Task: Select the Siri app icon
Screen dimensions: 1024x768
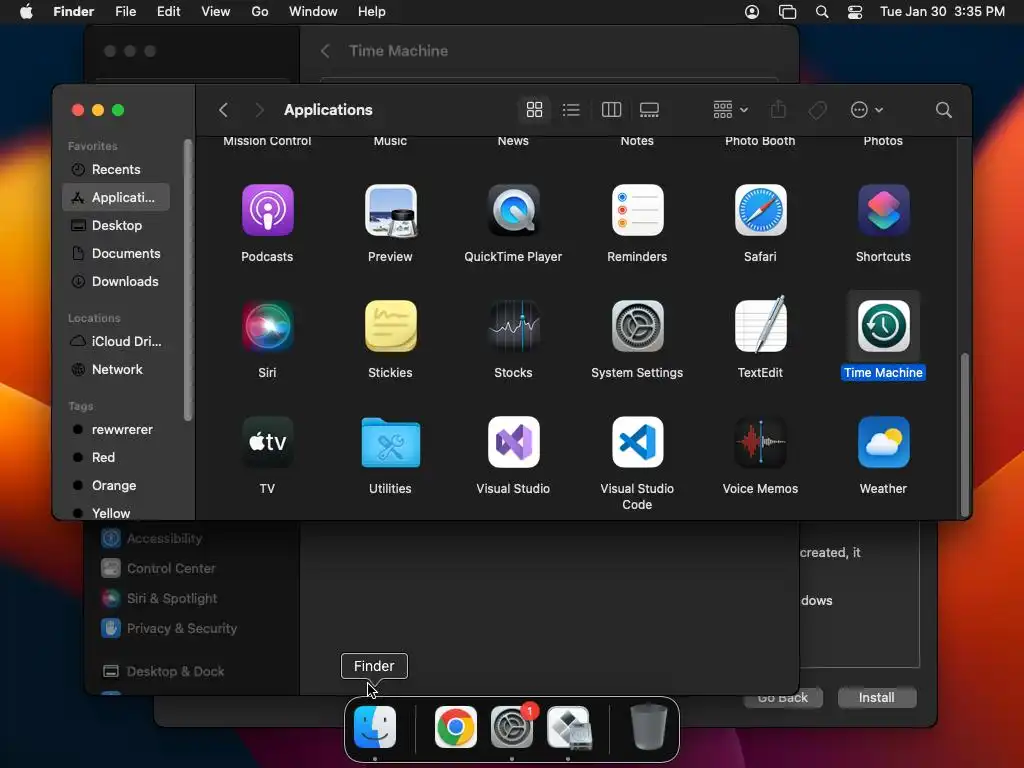Action: (267, 326)
